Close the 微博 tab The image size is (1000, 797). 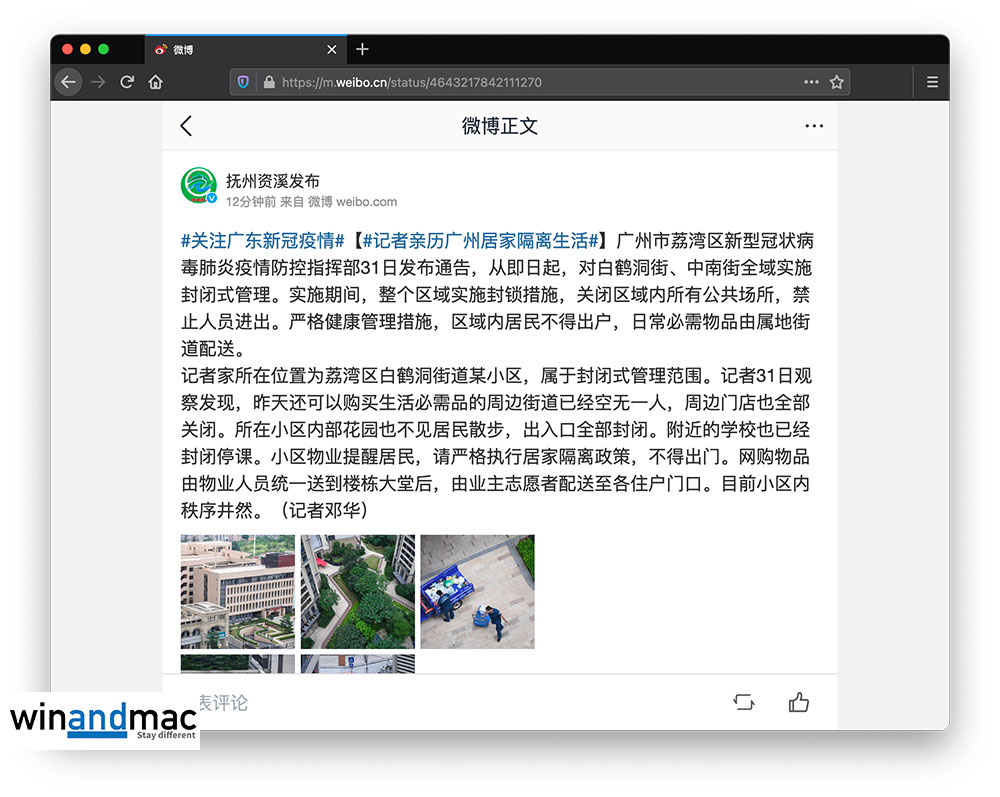click(x=332, y=49)
